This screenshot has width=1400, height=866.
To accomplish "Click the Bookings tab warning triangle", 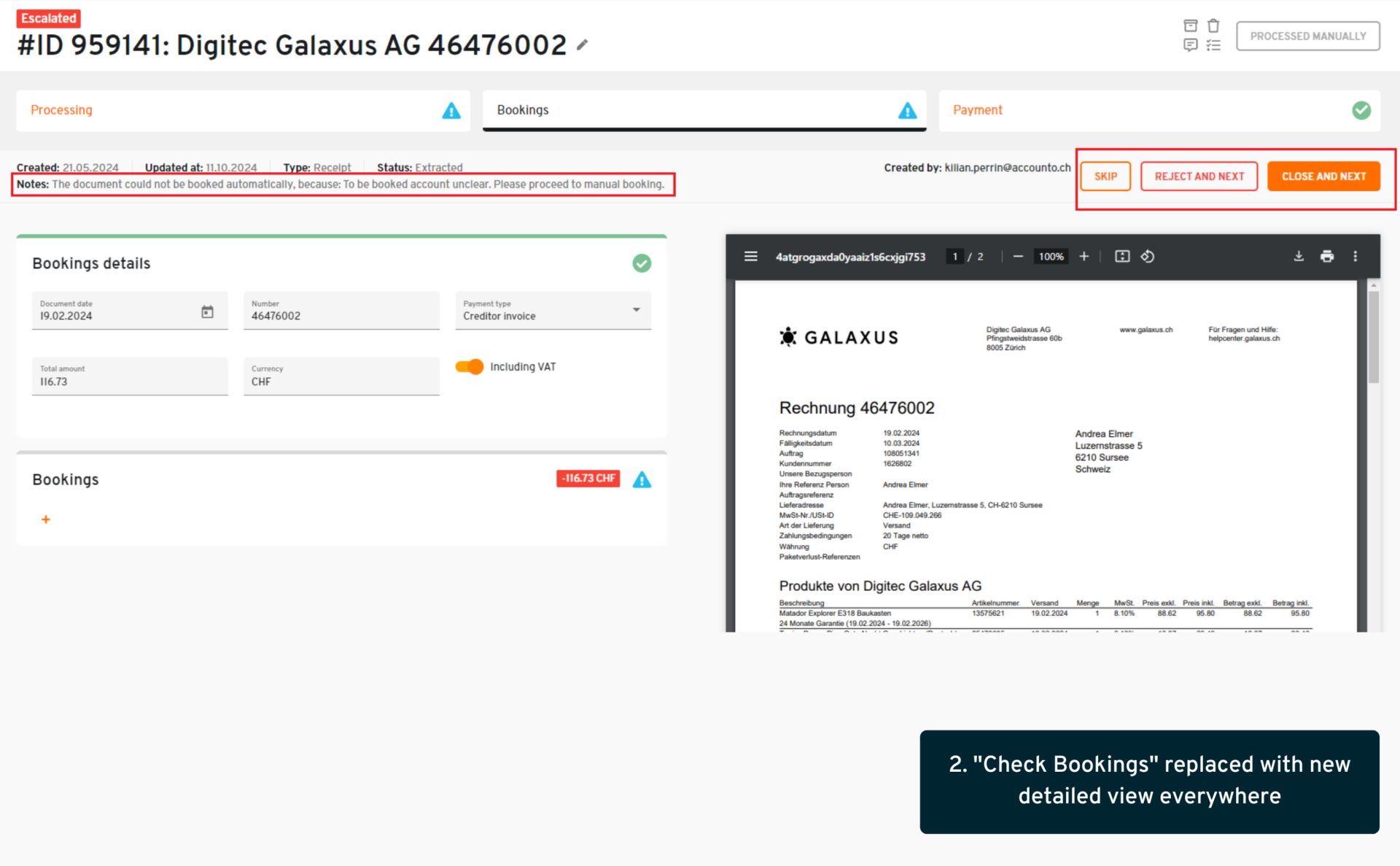I will pos(907,110).
